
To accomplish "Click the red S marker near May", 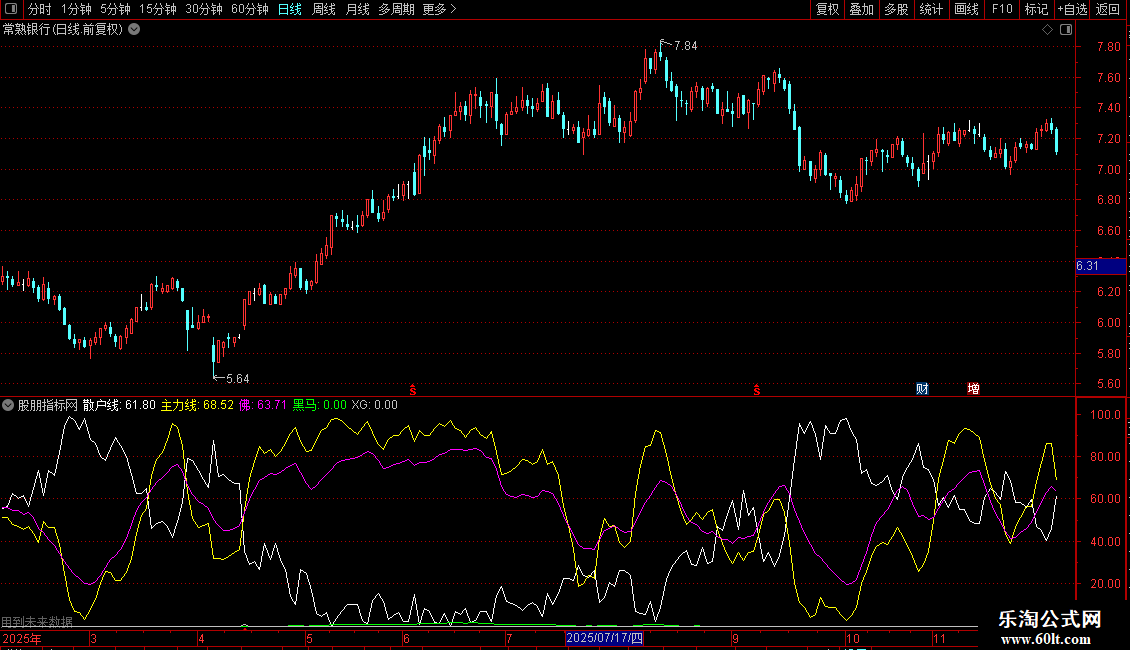I will (x=413, y=390).
